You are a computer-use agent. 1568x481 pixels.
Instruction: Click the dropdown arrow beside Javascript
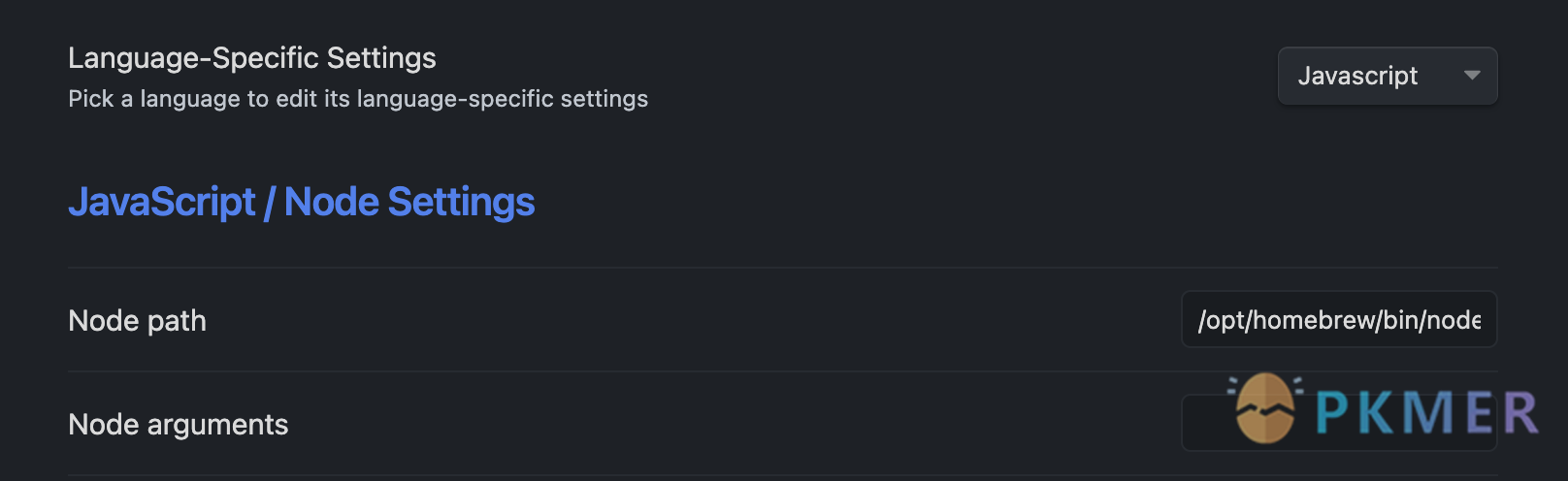pos(1472,76)
